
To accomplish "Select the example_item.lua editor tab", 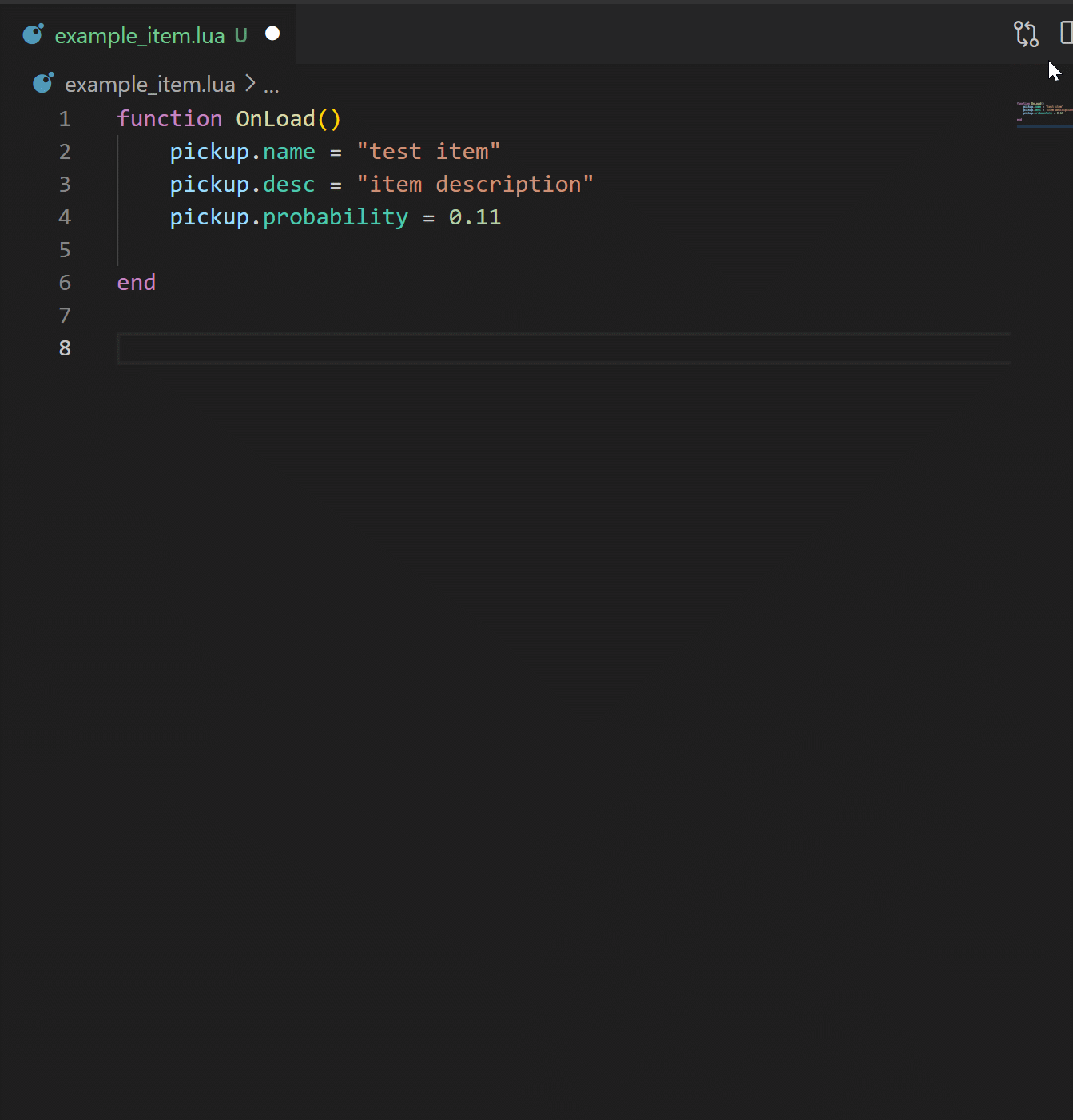I will point(140,36).
